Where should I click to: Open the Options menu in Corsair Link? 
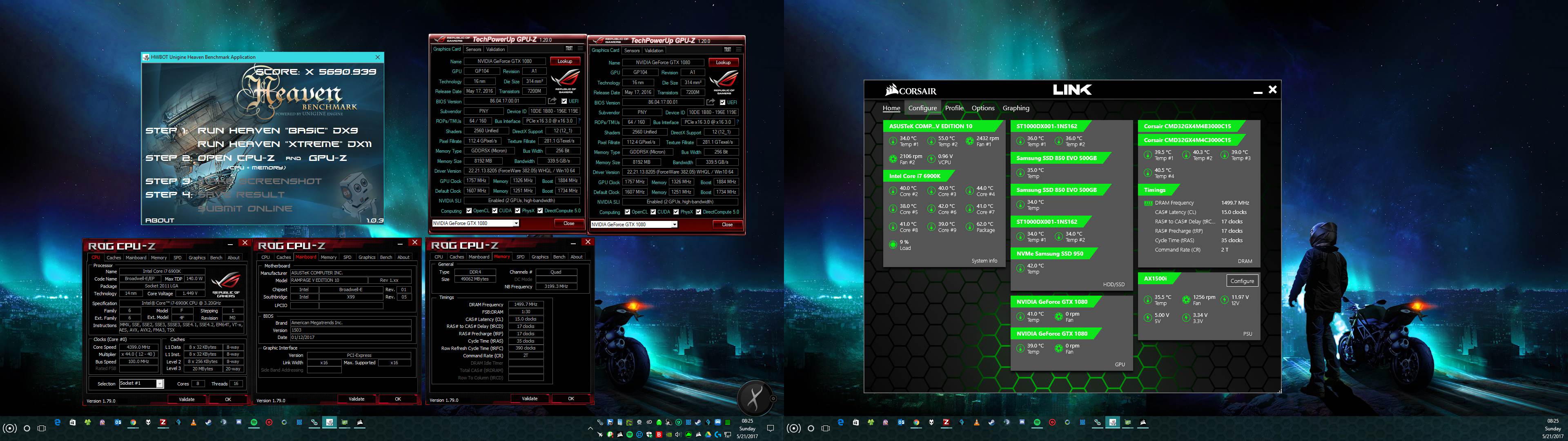(x=982, y=108)
